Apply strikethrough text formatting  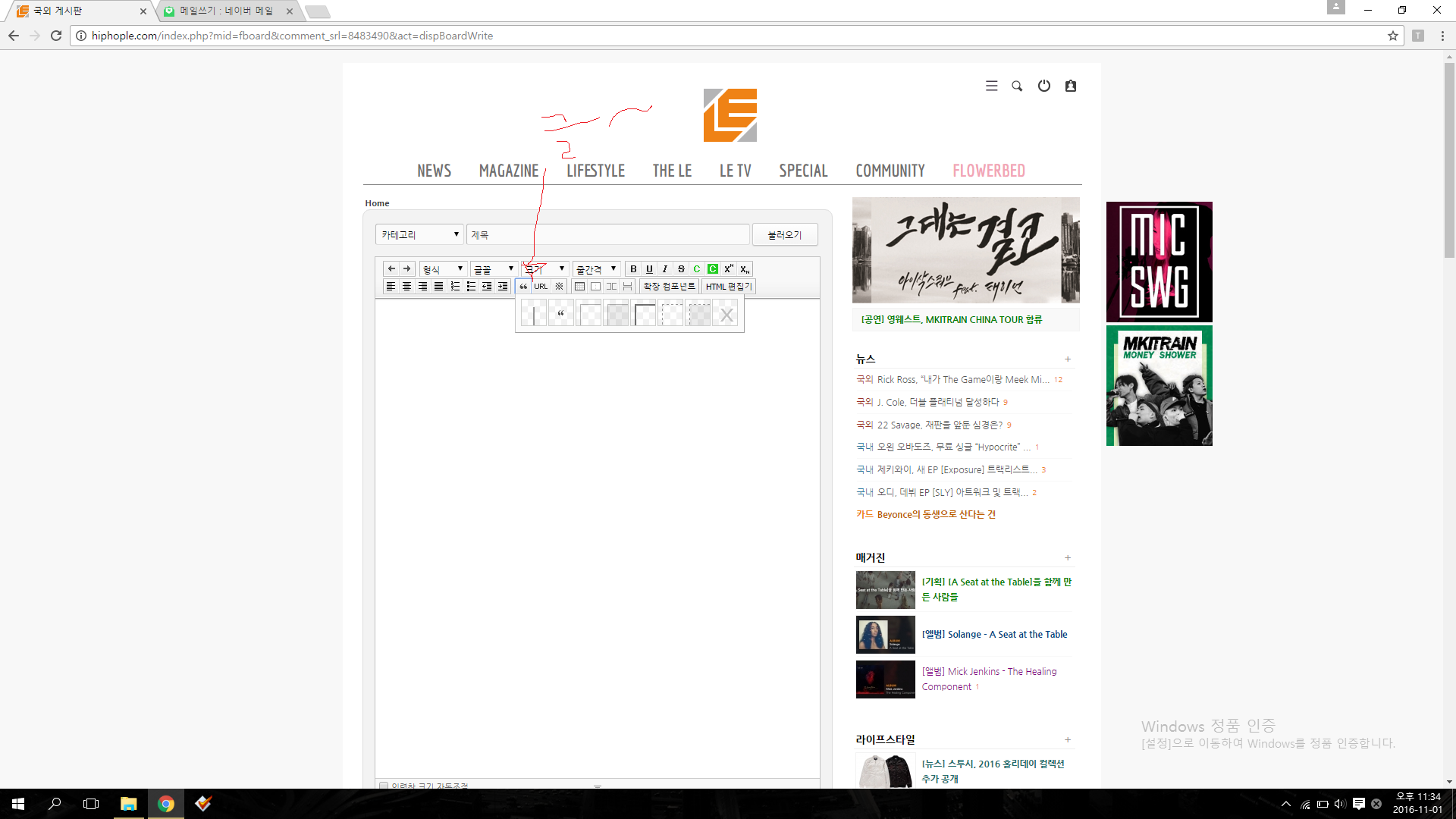coord(681,269)
